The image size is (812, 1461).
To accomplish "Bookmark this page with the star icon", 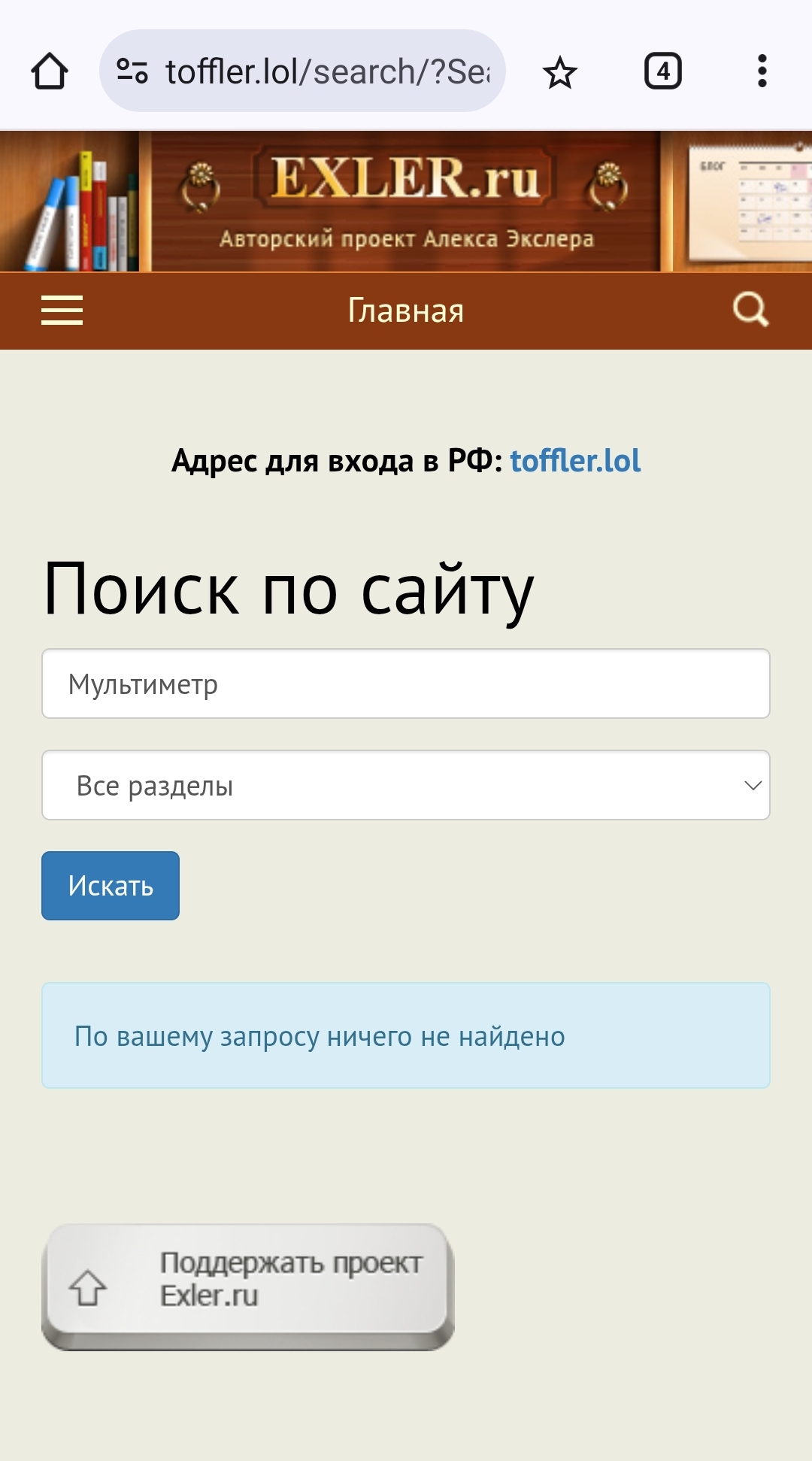I will pos(559,73).
